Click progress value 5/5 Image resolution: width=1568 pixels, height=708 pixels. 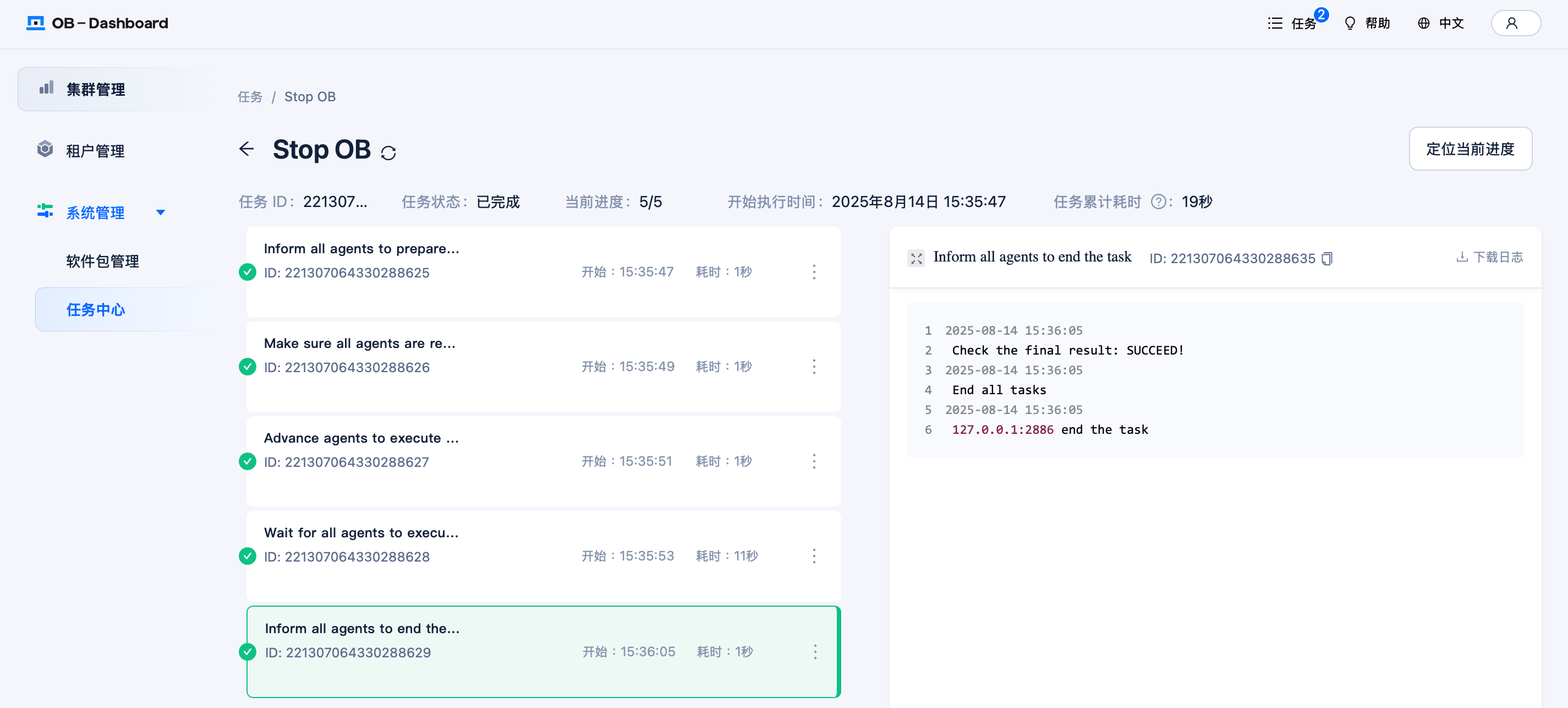(650, 201)
